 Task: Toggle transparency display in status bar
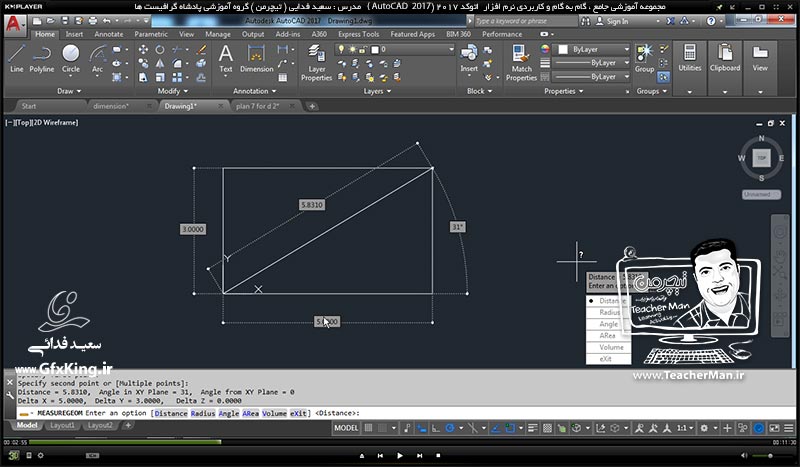point(547,428)
